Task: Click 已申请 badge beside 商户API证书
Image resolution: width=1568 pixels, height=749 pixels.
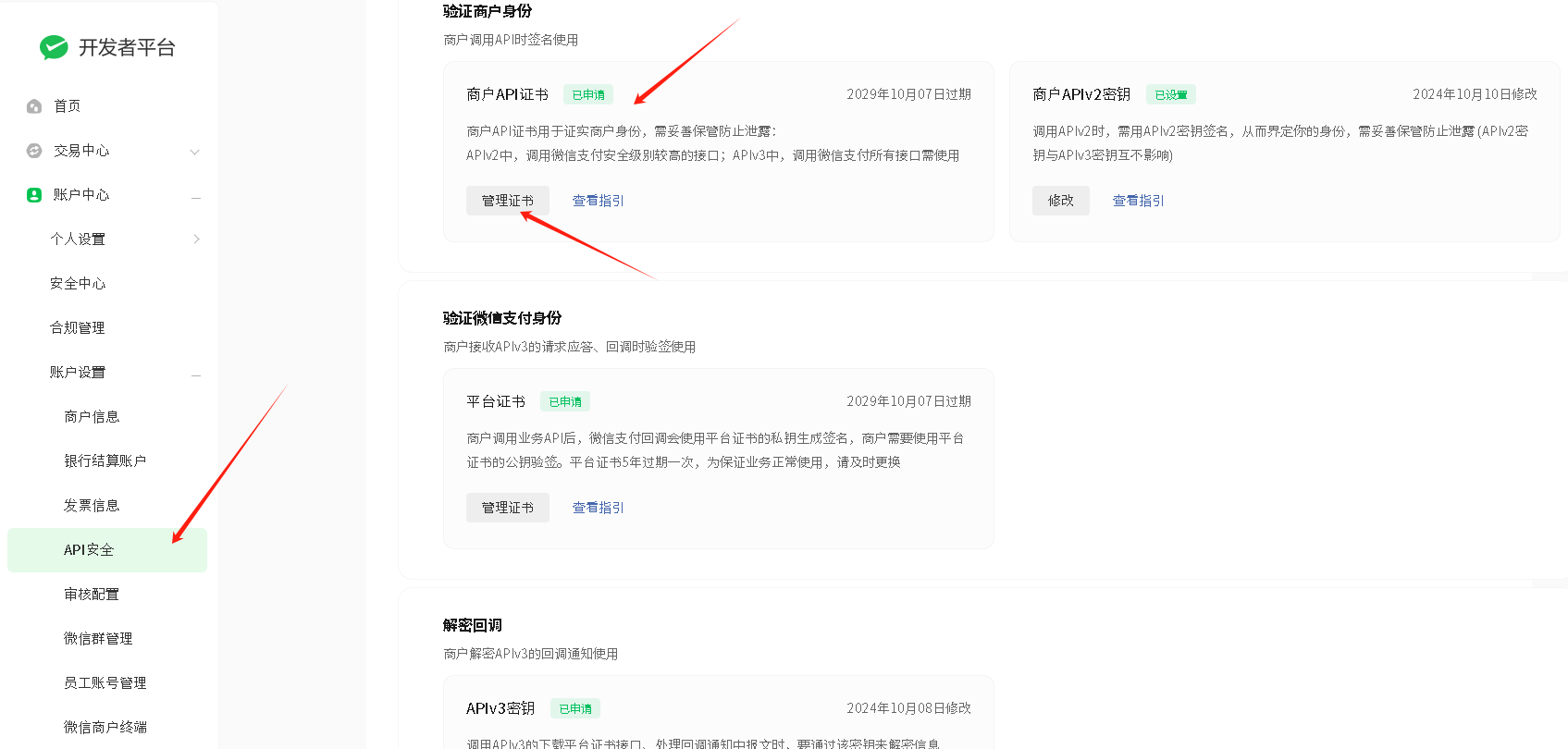Action: click(x=588, y=94)
